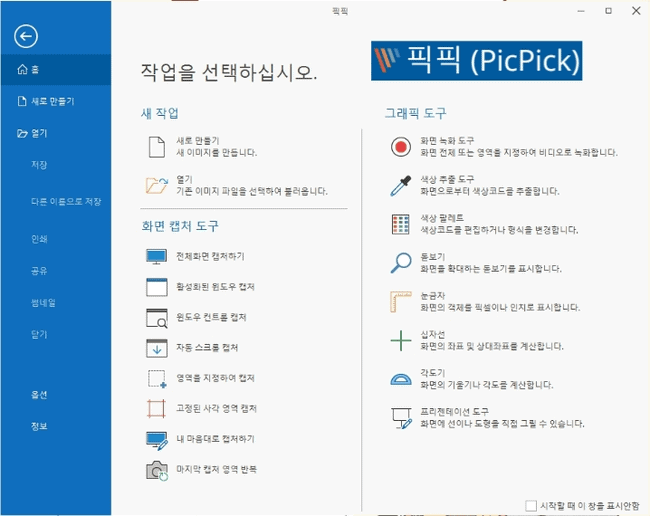Click the 윈도우 컨트롤 캡처 text

tap(211, 317)
